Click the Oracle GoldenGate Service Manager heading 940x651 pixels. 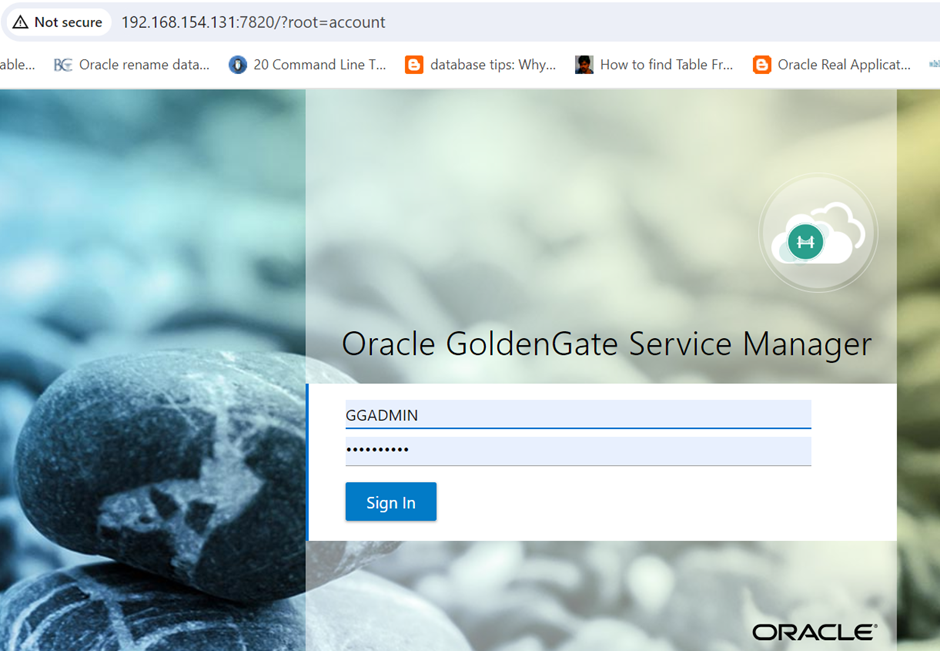click(x=606, y=344)
